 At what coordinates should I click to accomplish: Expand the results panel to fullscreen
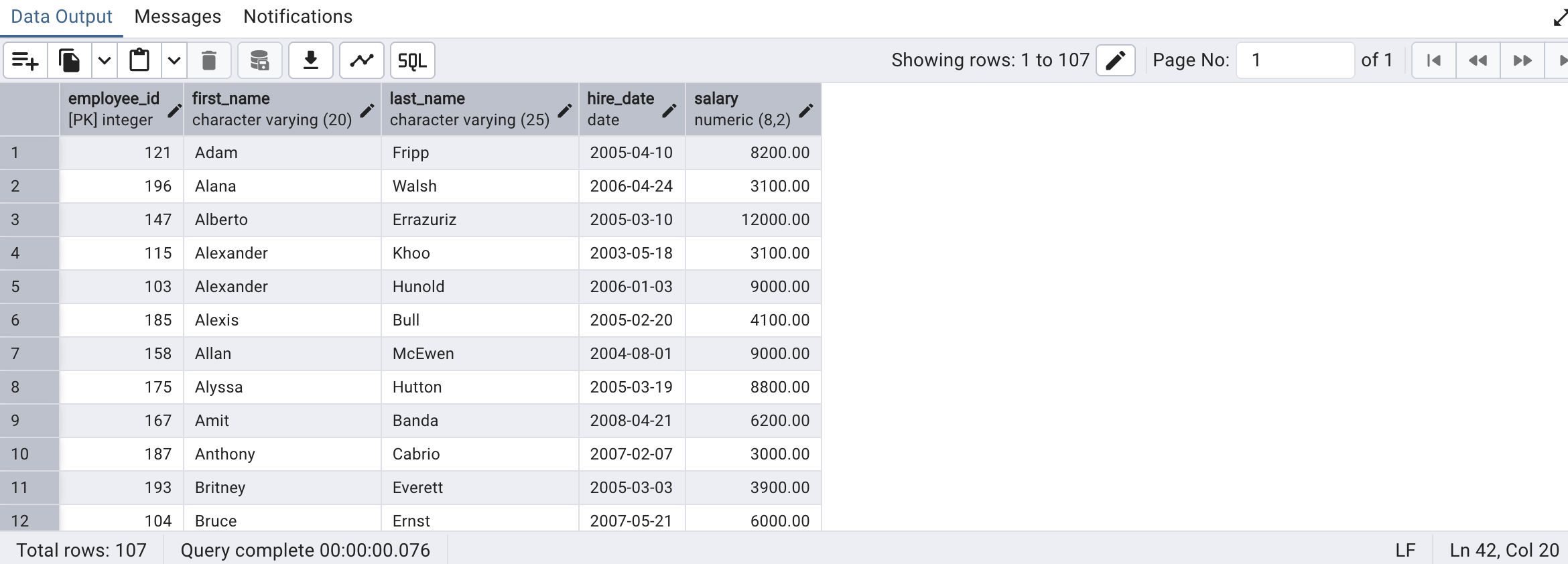tap(1559, 18)
